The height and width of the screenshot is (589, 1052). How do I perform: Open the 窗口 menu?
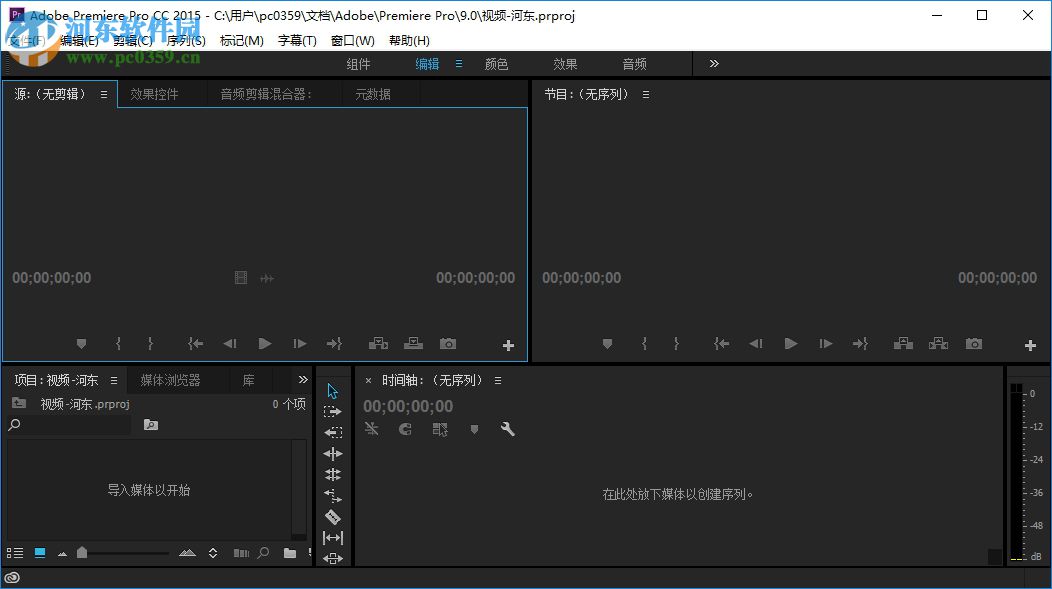pos(352,40)
